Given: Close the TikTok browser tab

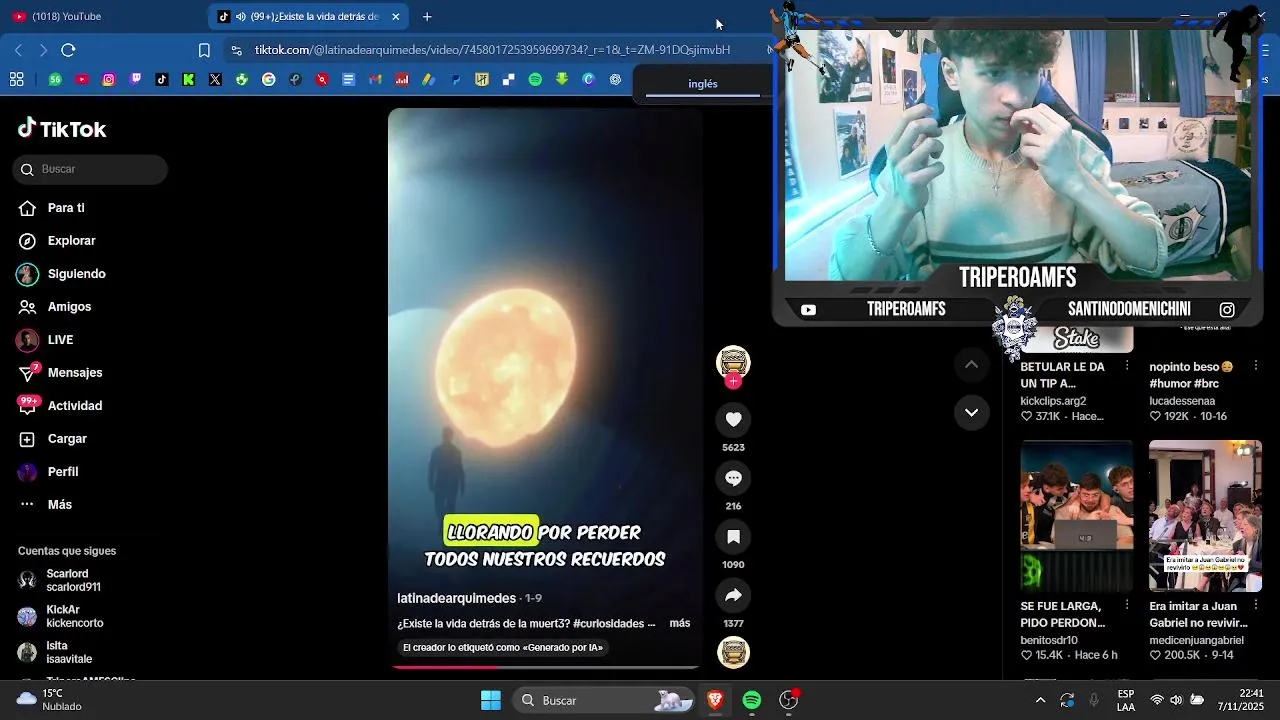Looking at the screenshot, I should [x=396, y=16].
